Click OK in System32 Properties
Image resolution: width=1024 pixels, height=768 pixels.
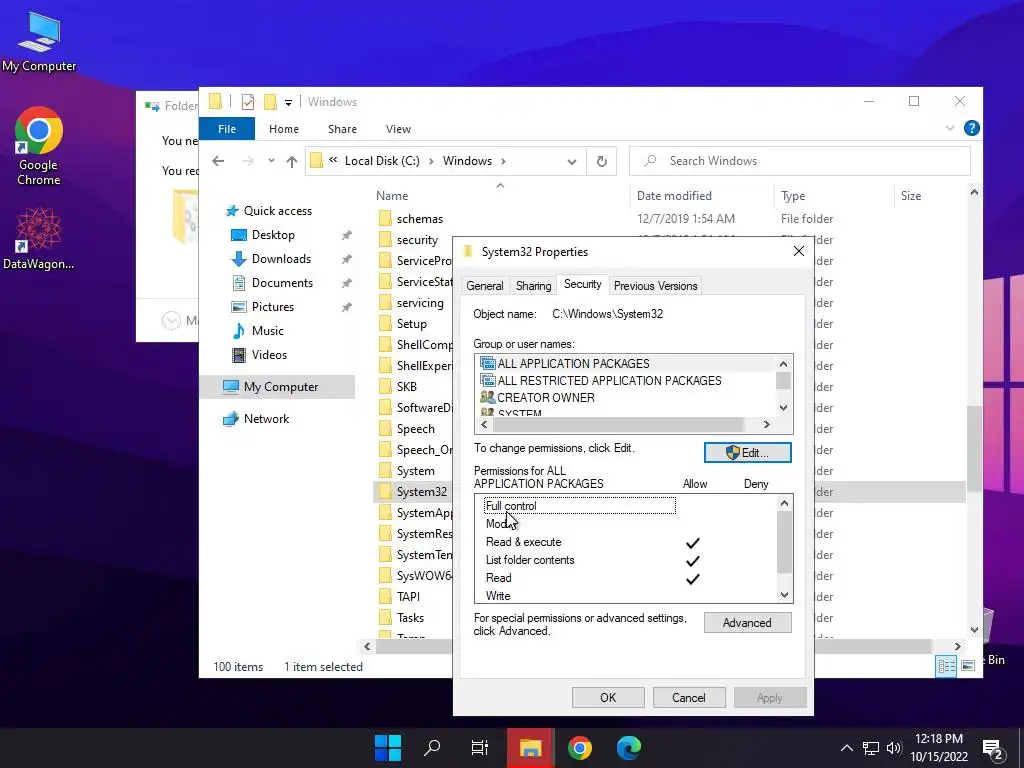click(608, 697)
